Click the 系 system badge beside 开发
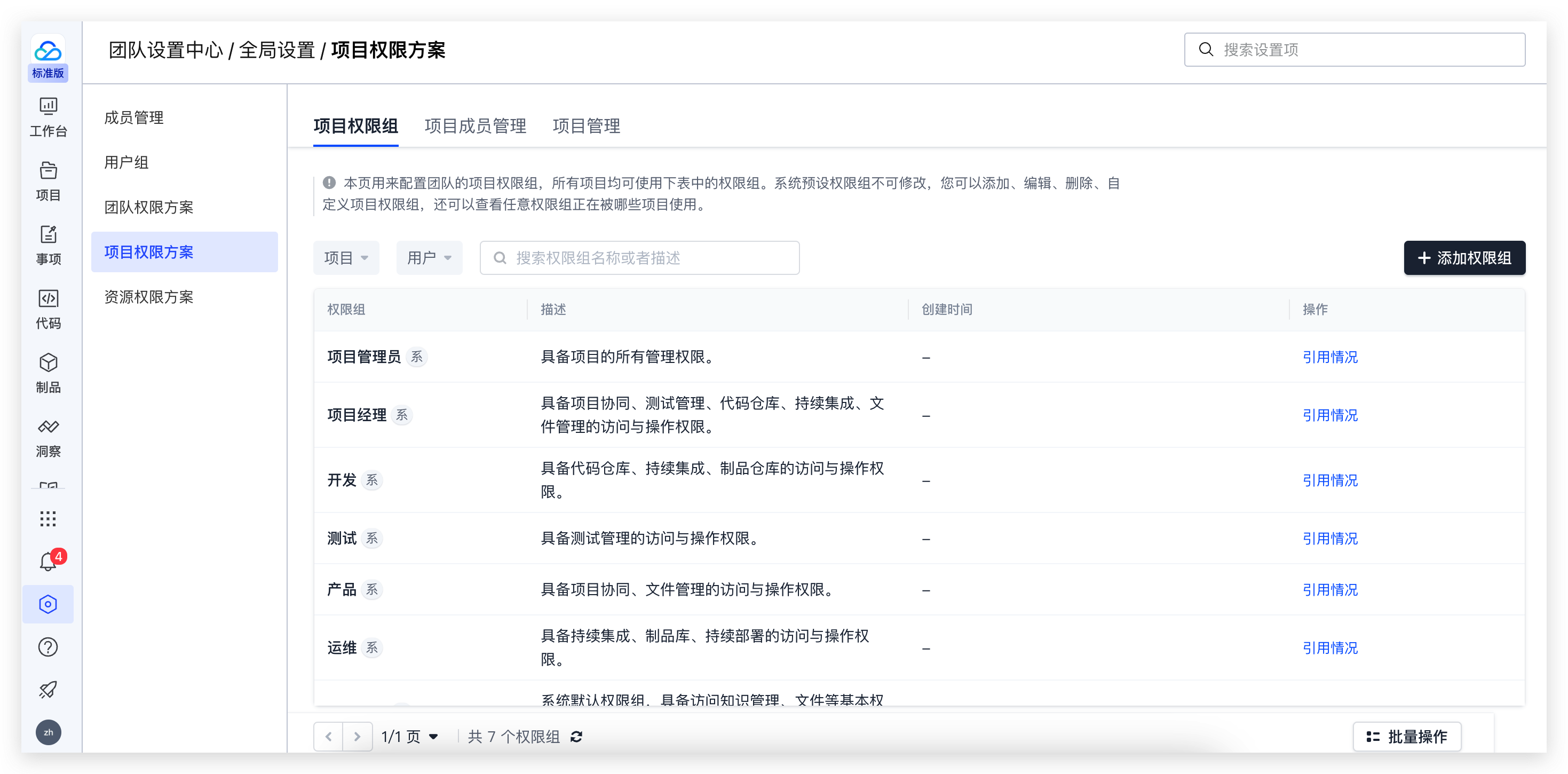This screenshot has height=774, width=1568. 372,480
